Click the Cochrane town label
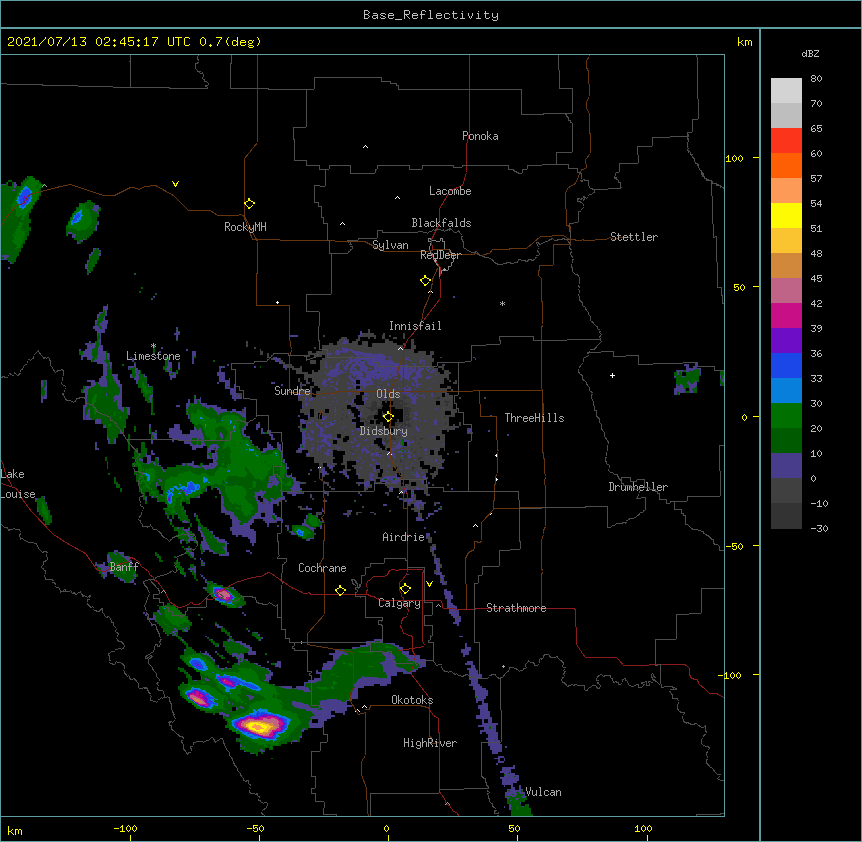The width and height of the screenshot is (862, 842). coord(322,568)
